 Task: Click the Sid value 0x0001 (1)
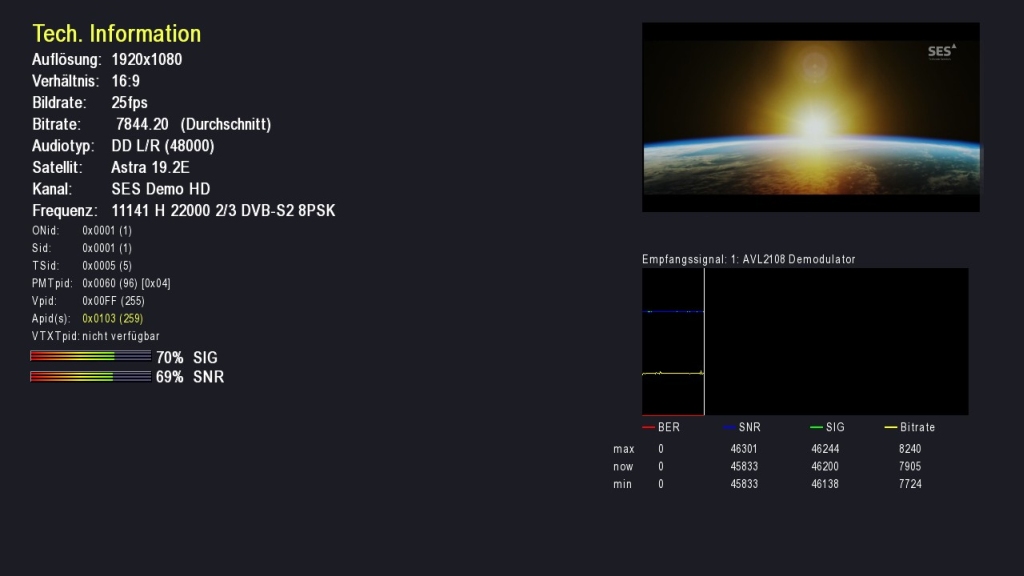(107, 248)
